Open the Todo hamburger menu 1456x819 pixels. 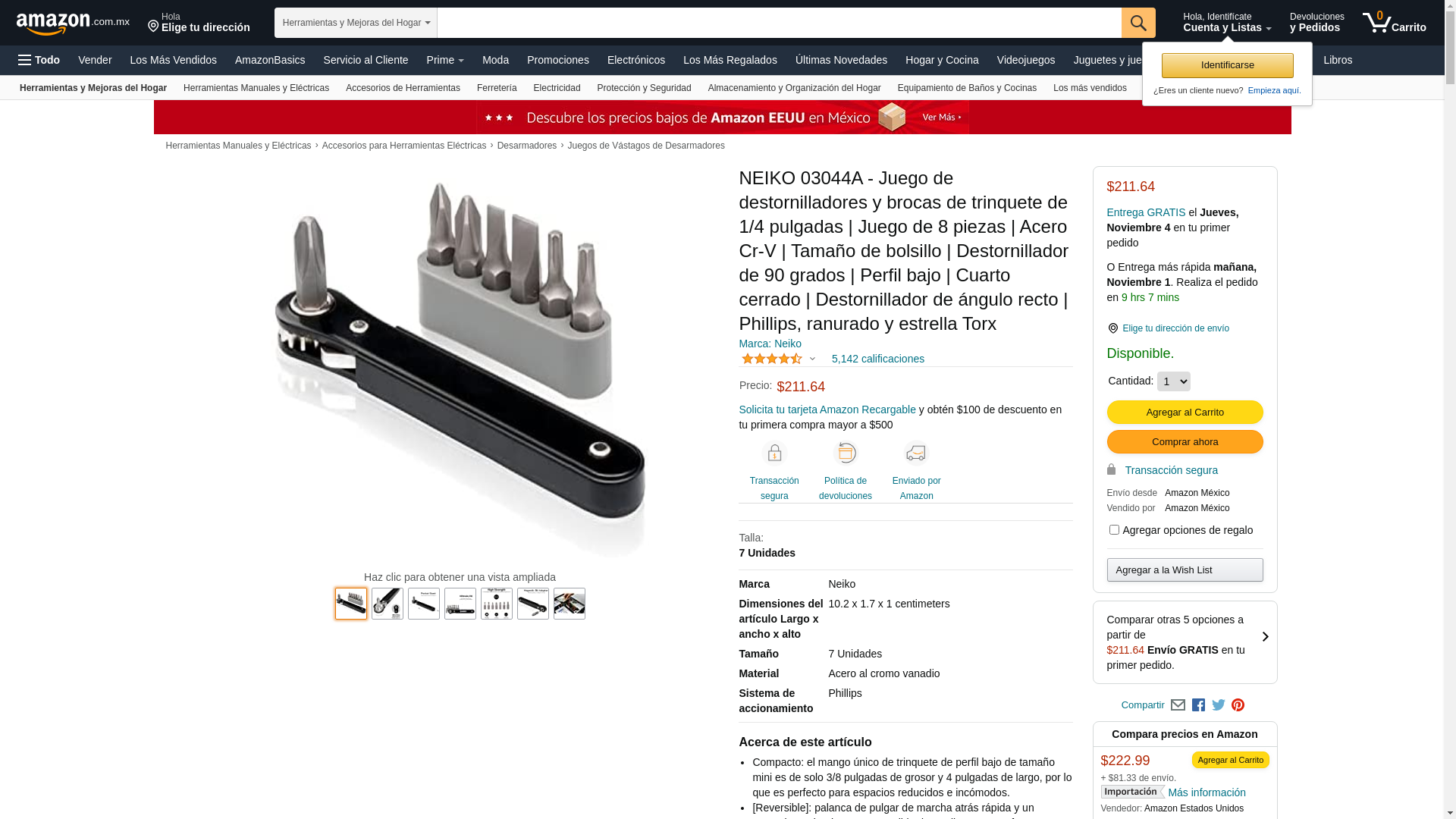39,60
